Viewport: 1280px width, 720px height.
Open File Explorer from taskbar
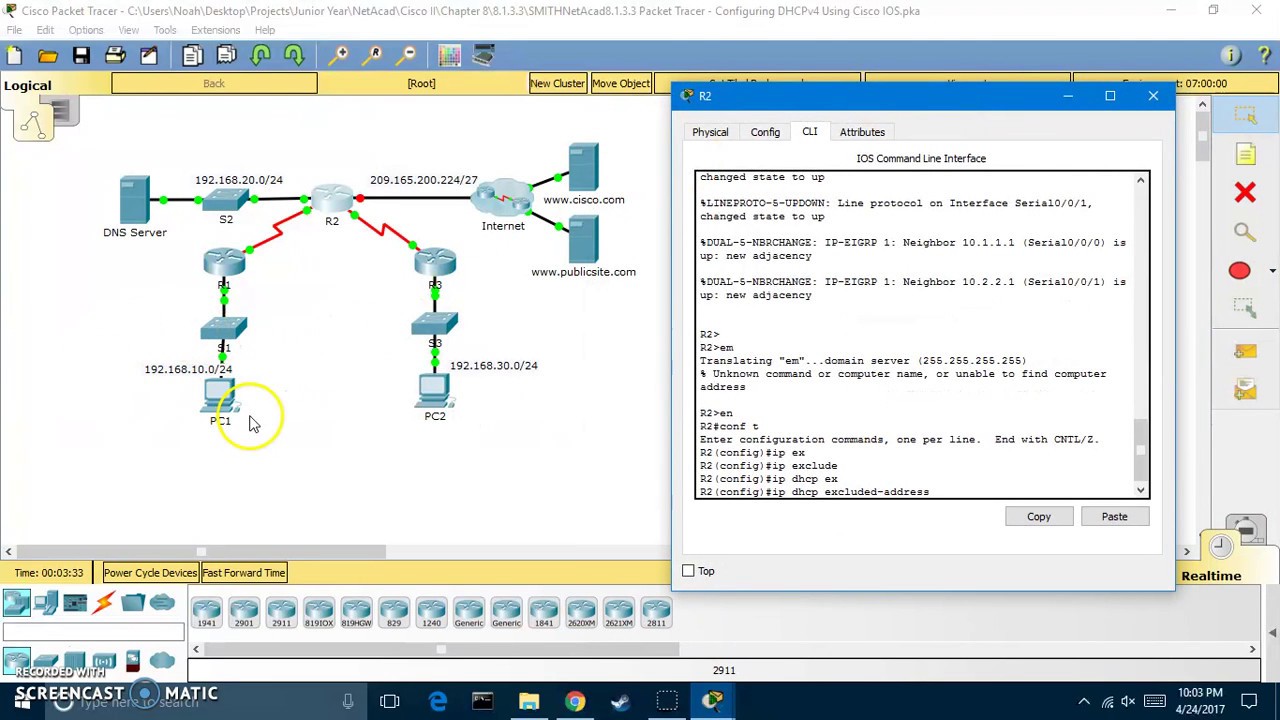(528, 702)
